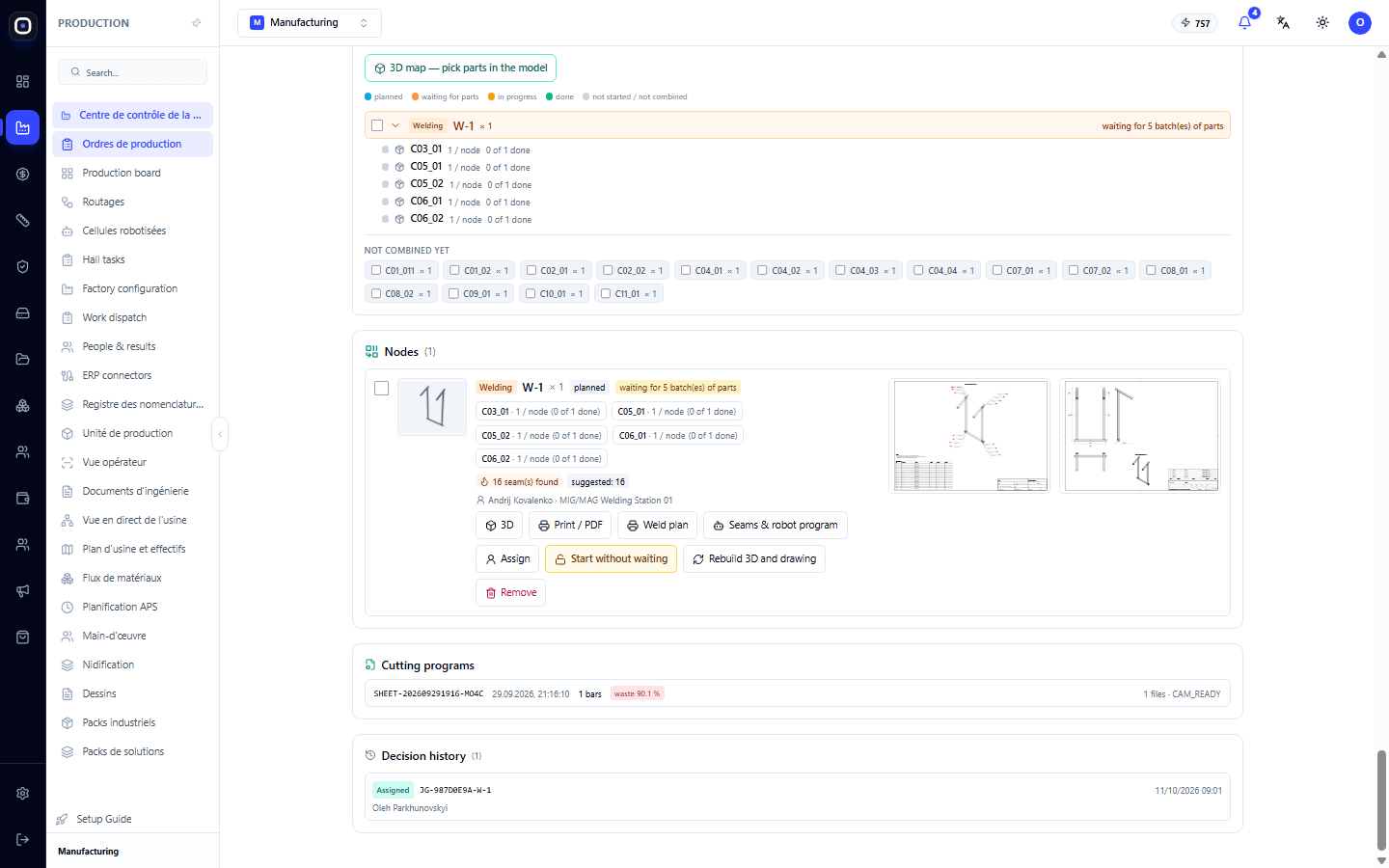The width and height of the screenshot is (1389, 868).
Task: Click the pin icon beside PRODUCTION
Action: (197, 23)
